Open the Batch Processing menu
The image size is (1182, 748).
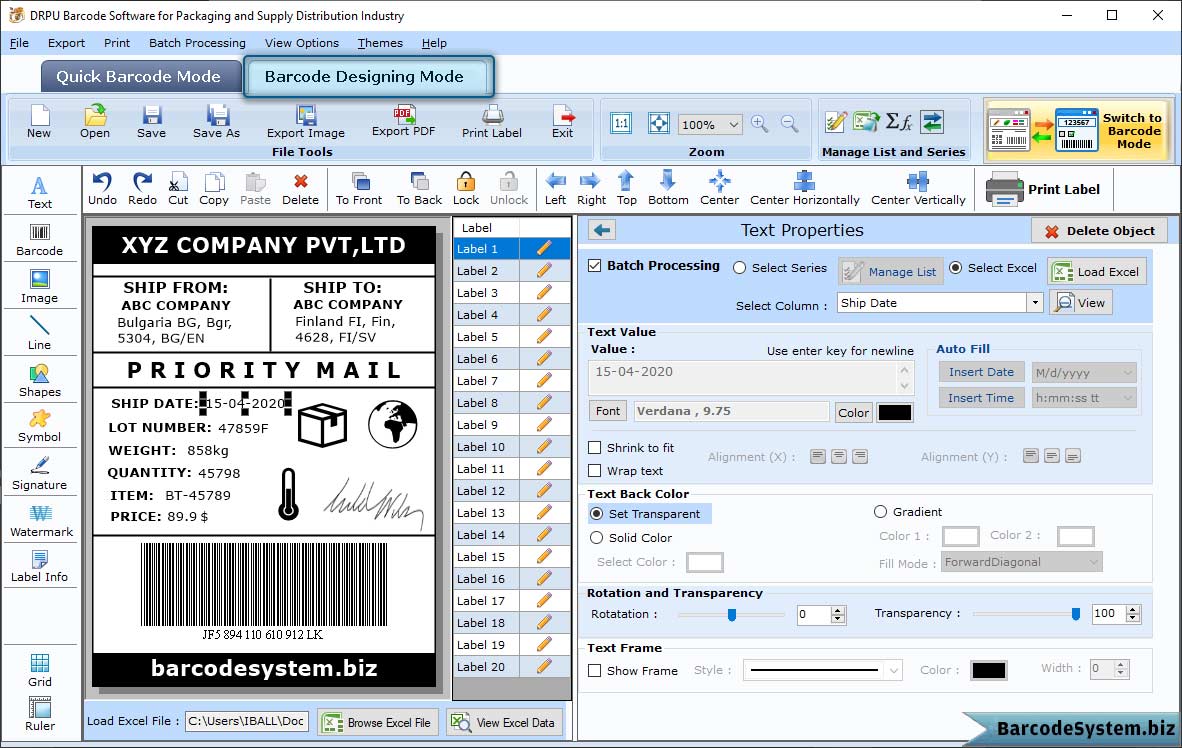tap(198, 43)
